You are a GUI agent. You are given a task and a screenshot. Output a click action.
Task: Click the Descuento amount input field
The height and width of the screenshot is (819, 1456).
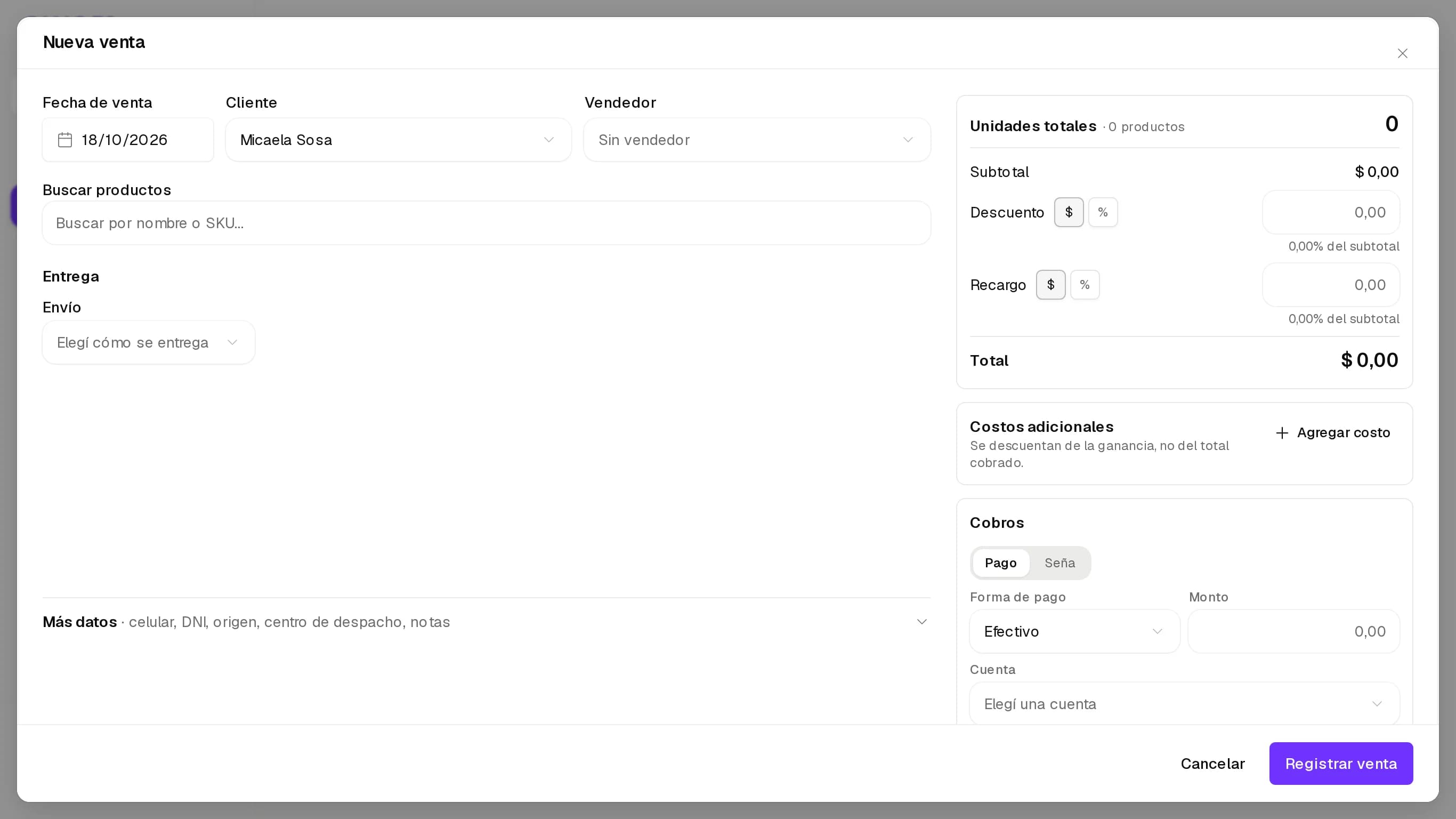pyautogui.click(x=1331, y=212)
